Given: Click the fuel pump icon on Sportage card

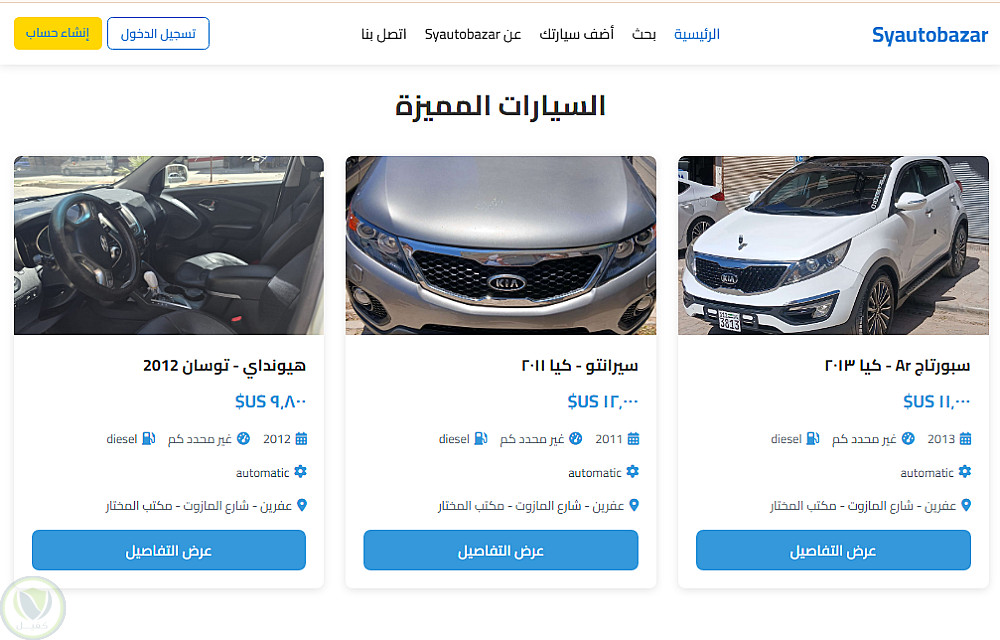Looking at the screenshot, I should click(812, 439).
